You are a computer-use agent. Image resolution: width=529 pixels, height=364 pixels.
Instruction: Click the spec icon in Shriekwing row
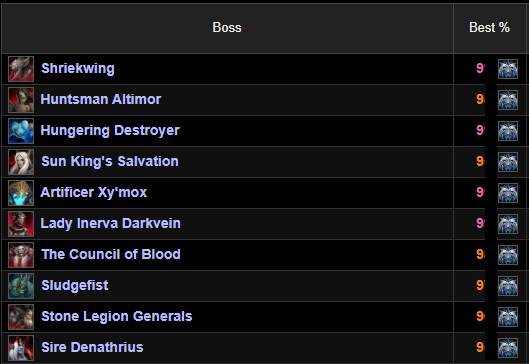tap(508, 69)
